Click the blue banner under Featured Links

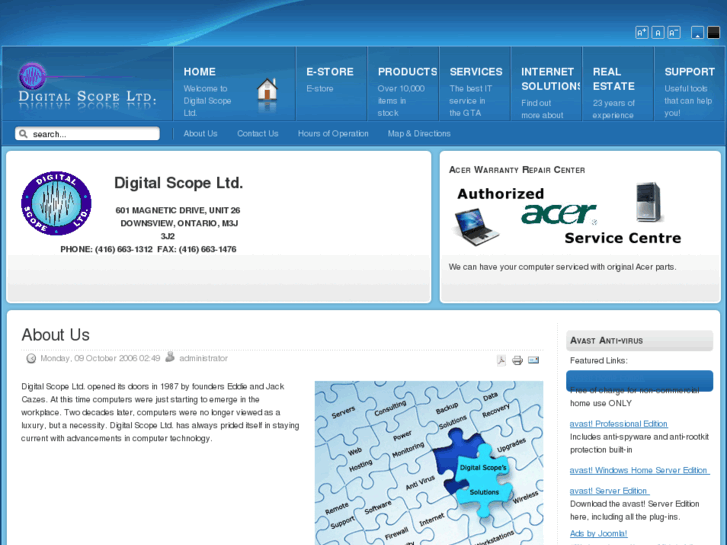(639, 381)
